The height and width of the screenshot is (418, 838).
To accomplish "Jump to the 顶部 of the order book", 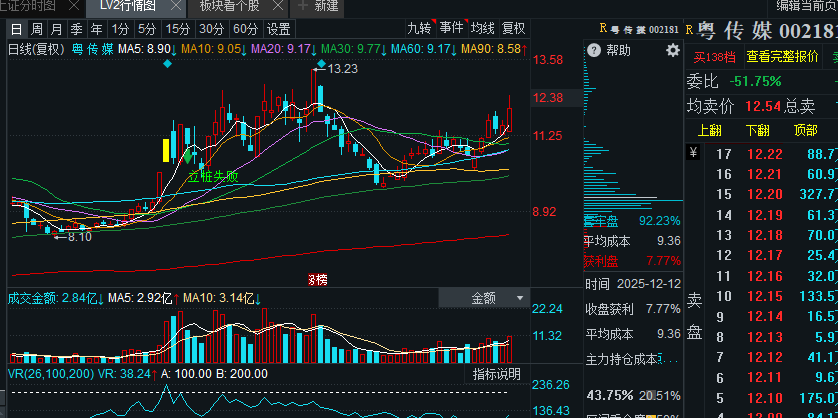I will [805, 130].
